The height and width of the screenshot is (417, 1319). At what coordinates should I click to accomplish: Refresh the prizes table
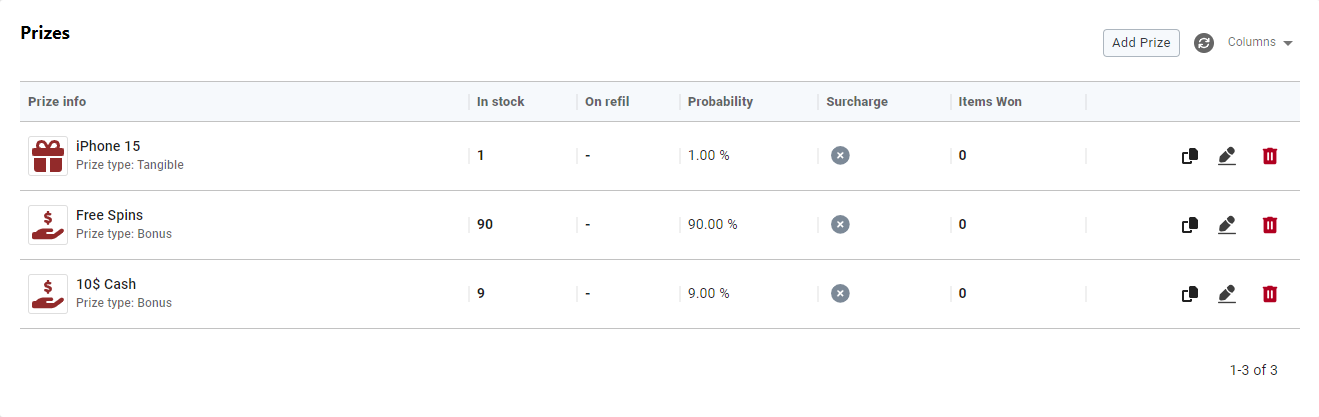(x=1204, y=43)
